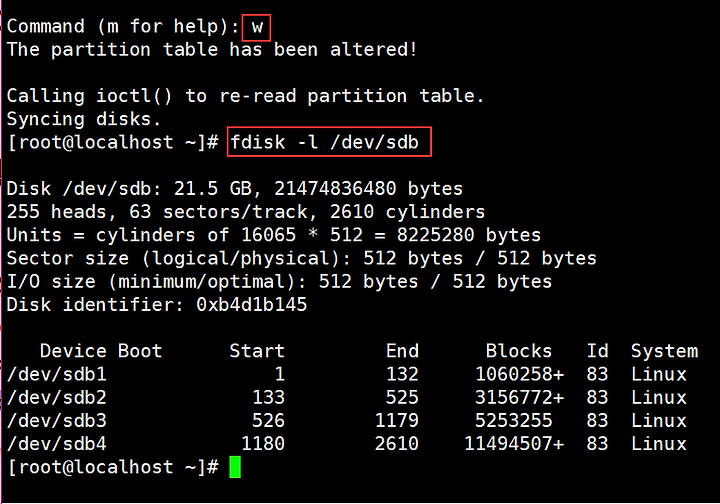Click end cylinder 132 of sdb1
Viewport: 720px width, 504px height.
tap(402, 374)
